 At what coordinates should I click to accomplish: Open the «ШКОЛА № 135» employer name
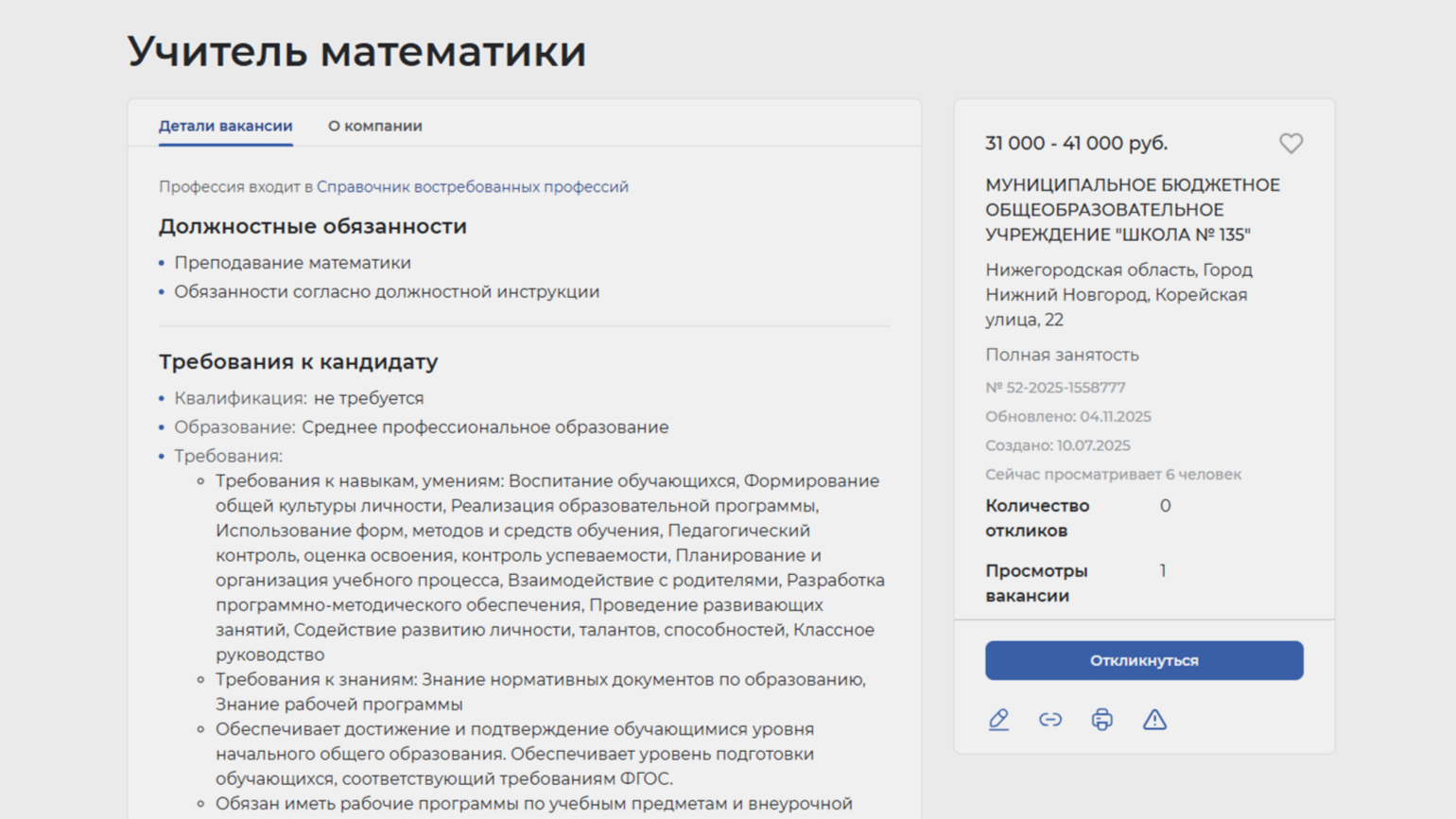click(x=1132, y=210)
